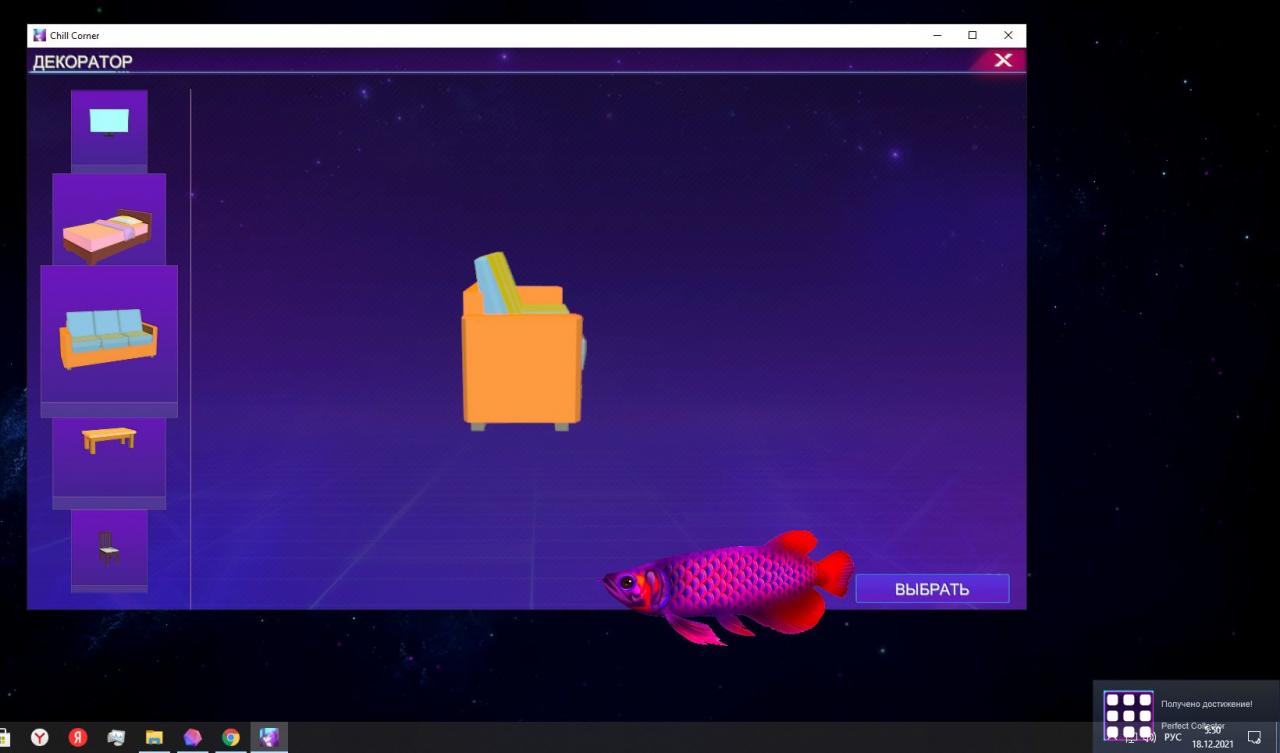
Task: Click the red arowana fish pet
Action: pyautogui.click(x=728, y=587)
